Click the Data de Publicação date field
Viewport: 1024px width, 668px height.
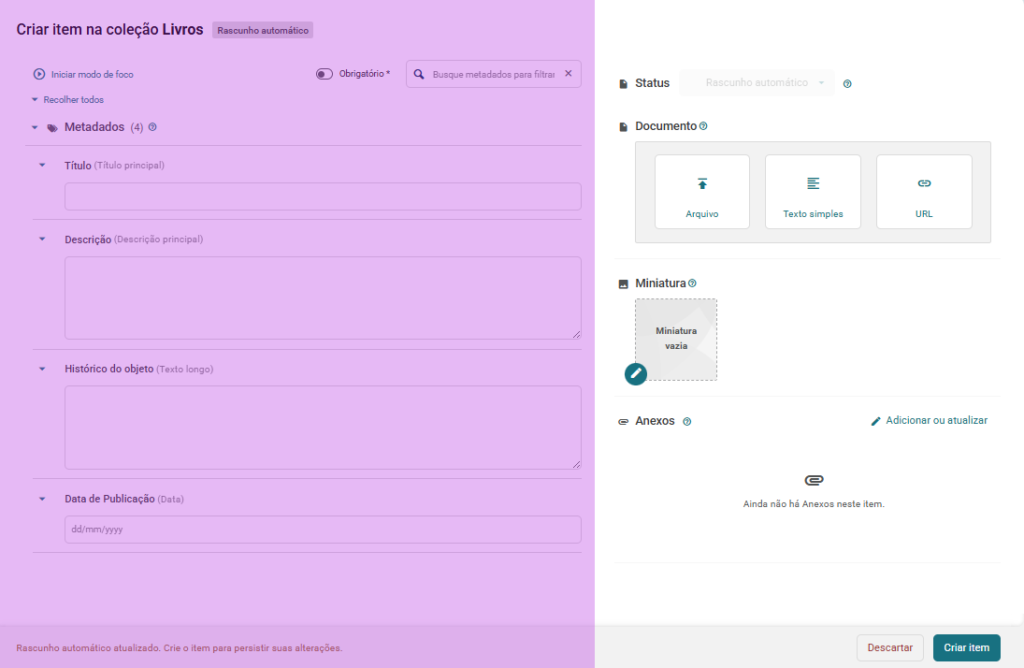pyautogui.click(x=323, y=530)
